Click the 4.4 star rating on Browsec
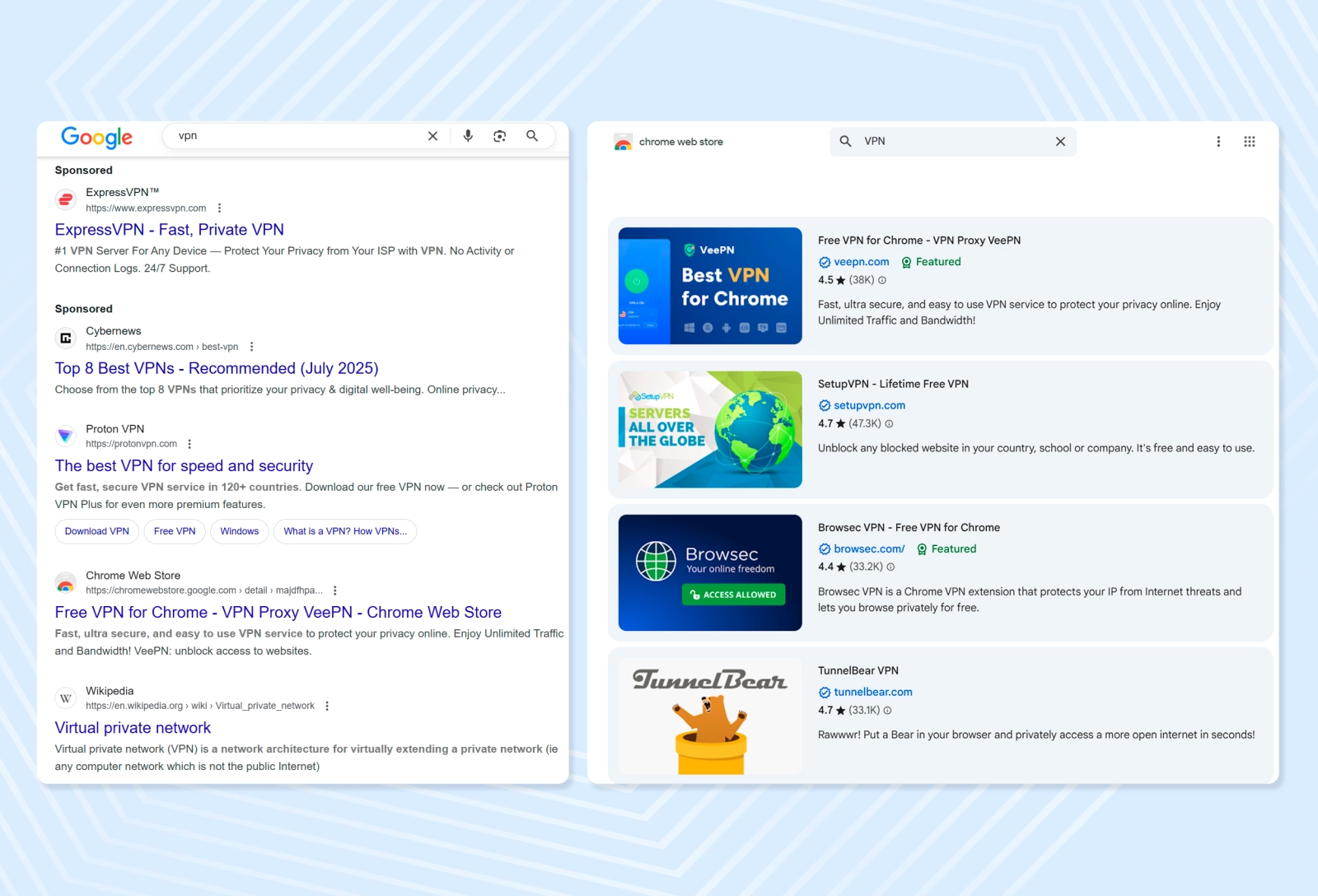This screenshot has height=896, width=1318. tap(832, 567)
